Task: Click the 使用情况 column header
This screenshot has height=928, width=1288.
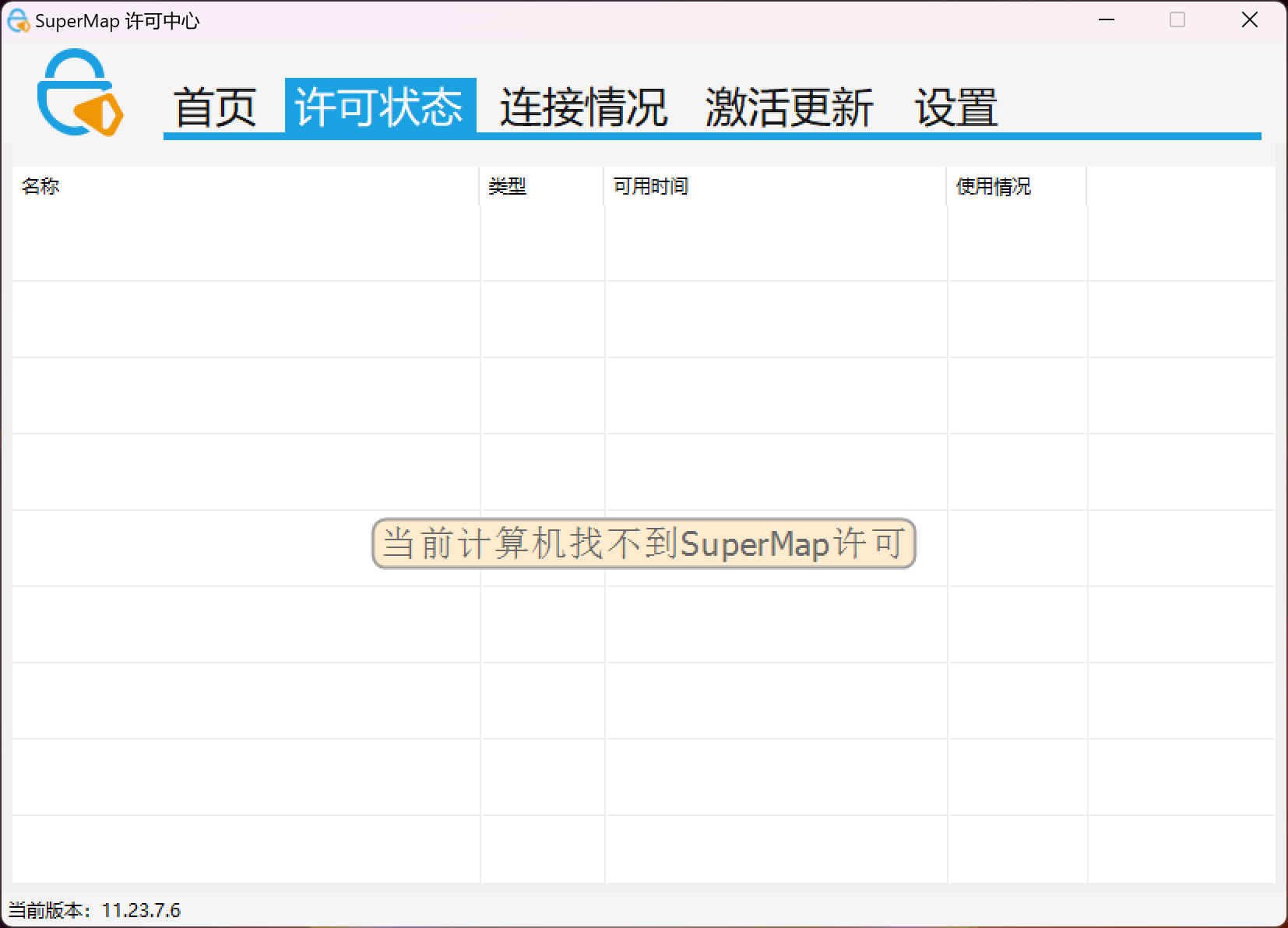Action: [1016, 186]
